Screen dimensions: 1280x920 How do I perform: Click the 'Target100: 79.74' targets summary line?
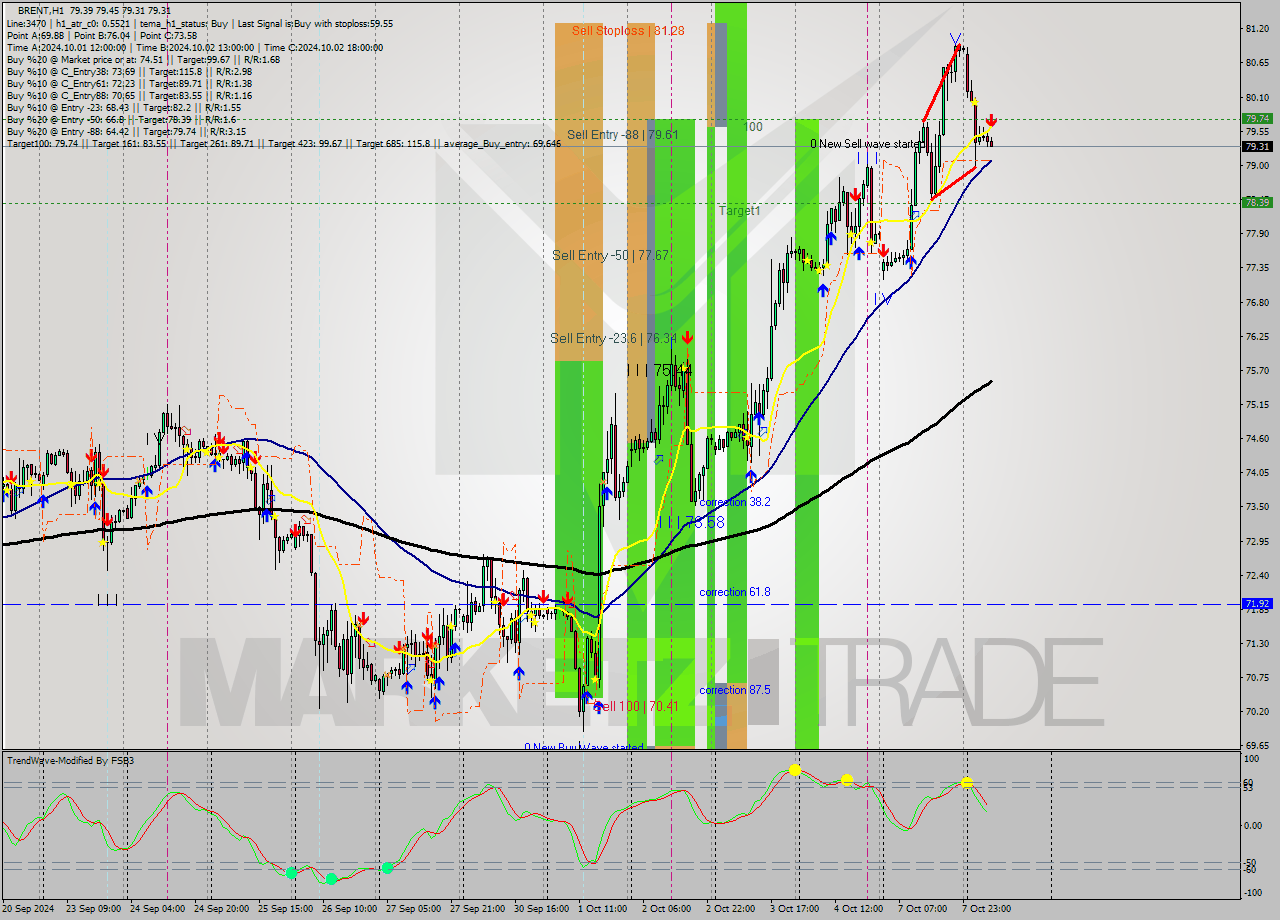click(x=284, y=143)
